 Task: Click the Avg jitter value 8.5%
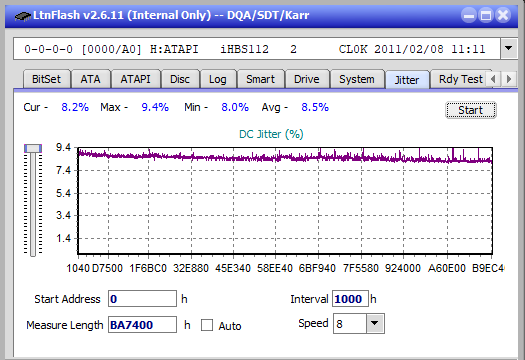click(315, 107)
